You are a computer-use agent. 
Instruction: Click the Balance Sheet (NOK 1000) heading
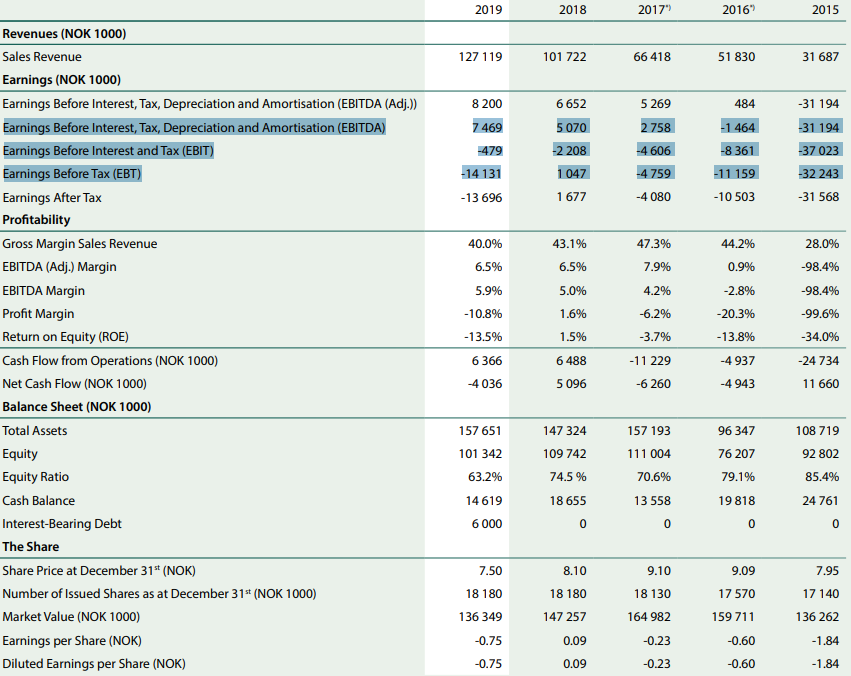pyautogui.click(x=77, y=407)
